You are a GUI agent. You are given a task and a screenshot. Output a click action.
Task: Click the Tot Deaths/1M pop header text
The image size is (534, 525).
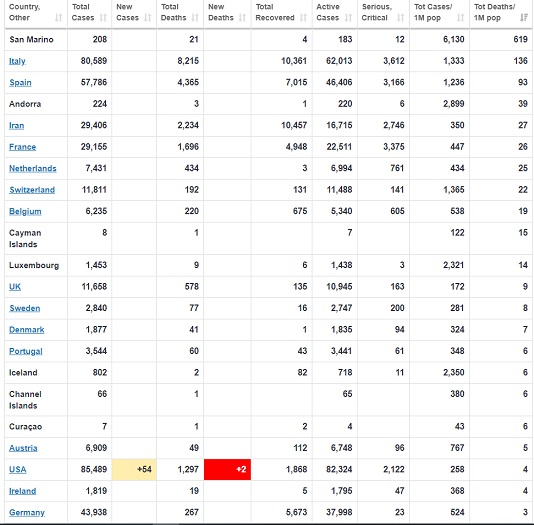coord(494,12)
